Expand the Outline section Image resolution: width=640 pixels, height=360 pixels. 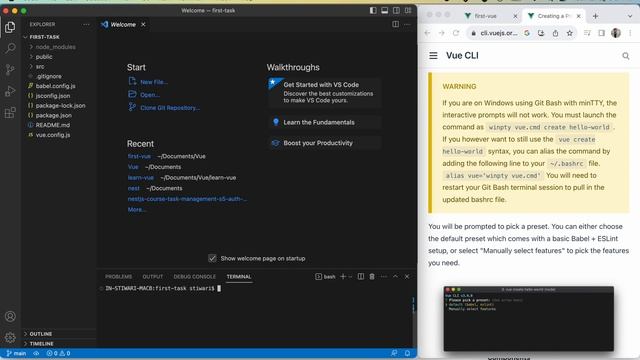(40, 334)
